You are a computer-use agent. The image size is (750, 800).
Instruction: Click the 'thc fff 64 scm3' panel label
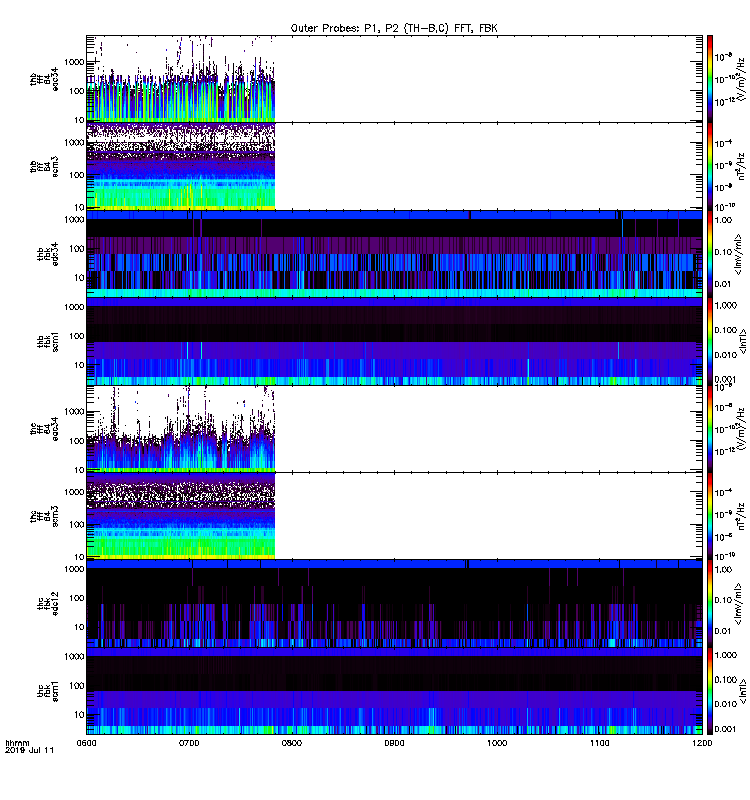[44, 516]
